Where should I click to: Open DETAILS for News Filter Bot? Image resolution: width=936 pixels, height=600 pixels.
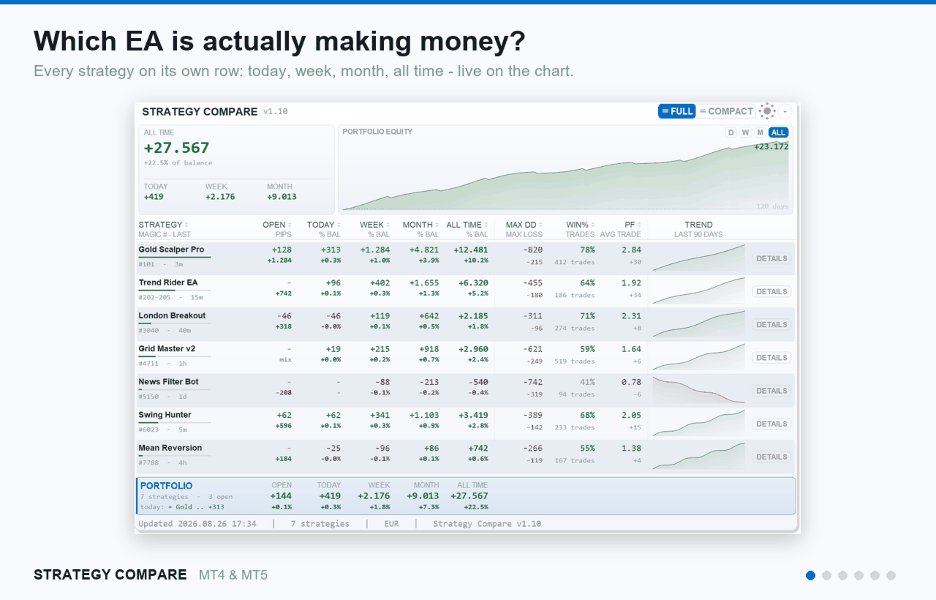coord(771,391)
